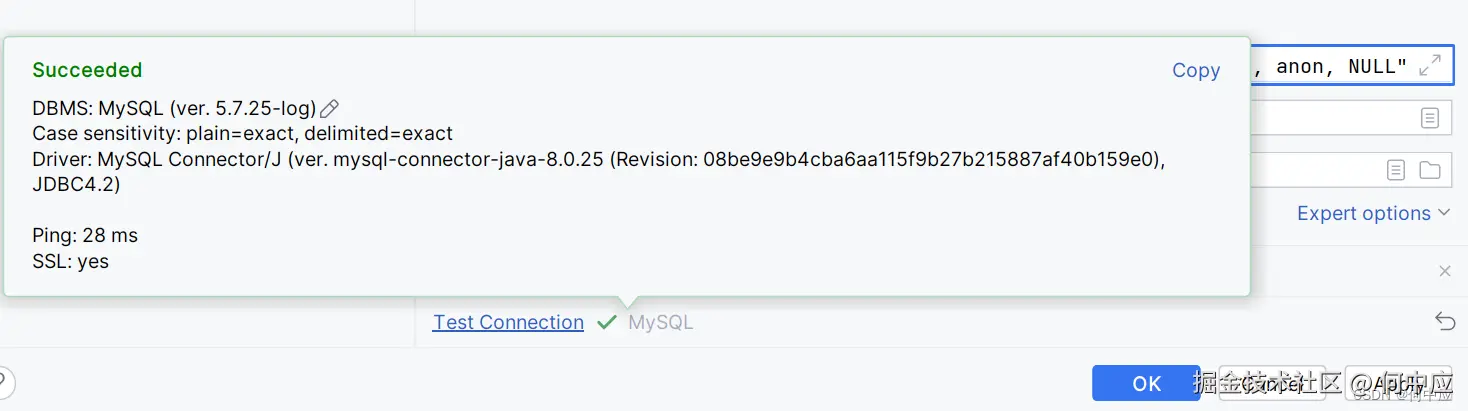The height and width of the screenshot is (411, 1468).
Task: Copy the connection test result
Action: click(1196, 70)
